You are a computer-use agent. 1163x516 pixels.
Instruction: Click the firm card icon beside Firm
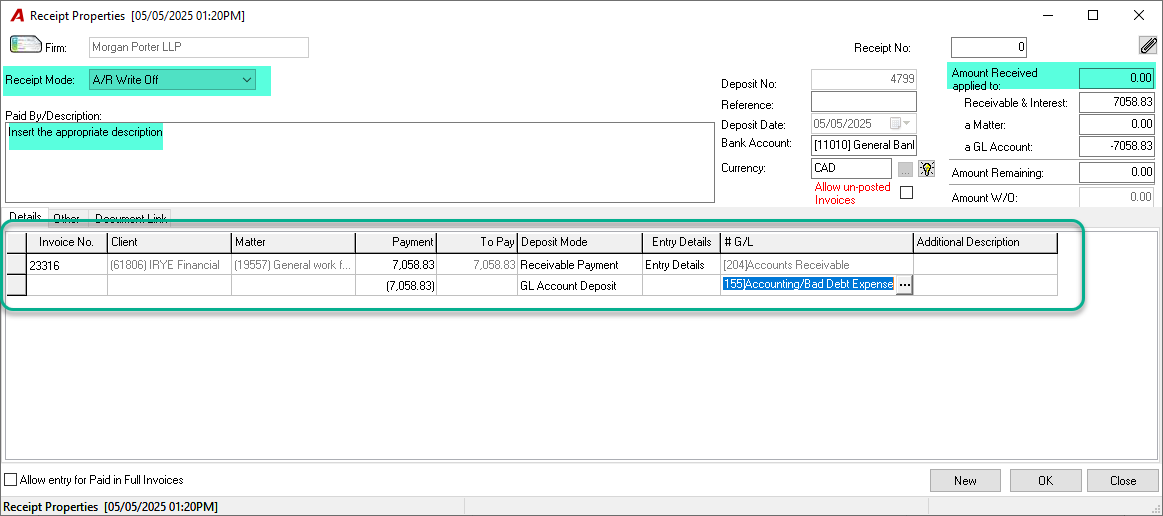click(25, 45)
